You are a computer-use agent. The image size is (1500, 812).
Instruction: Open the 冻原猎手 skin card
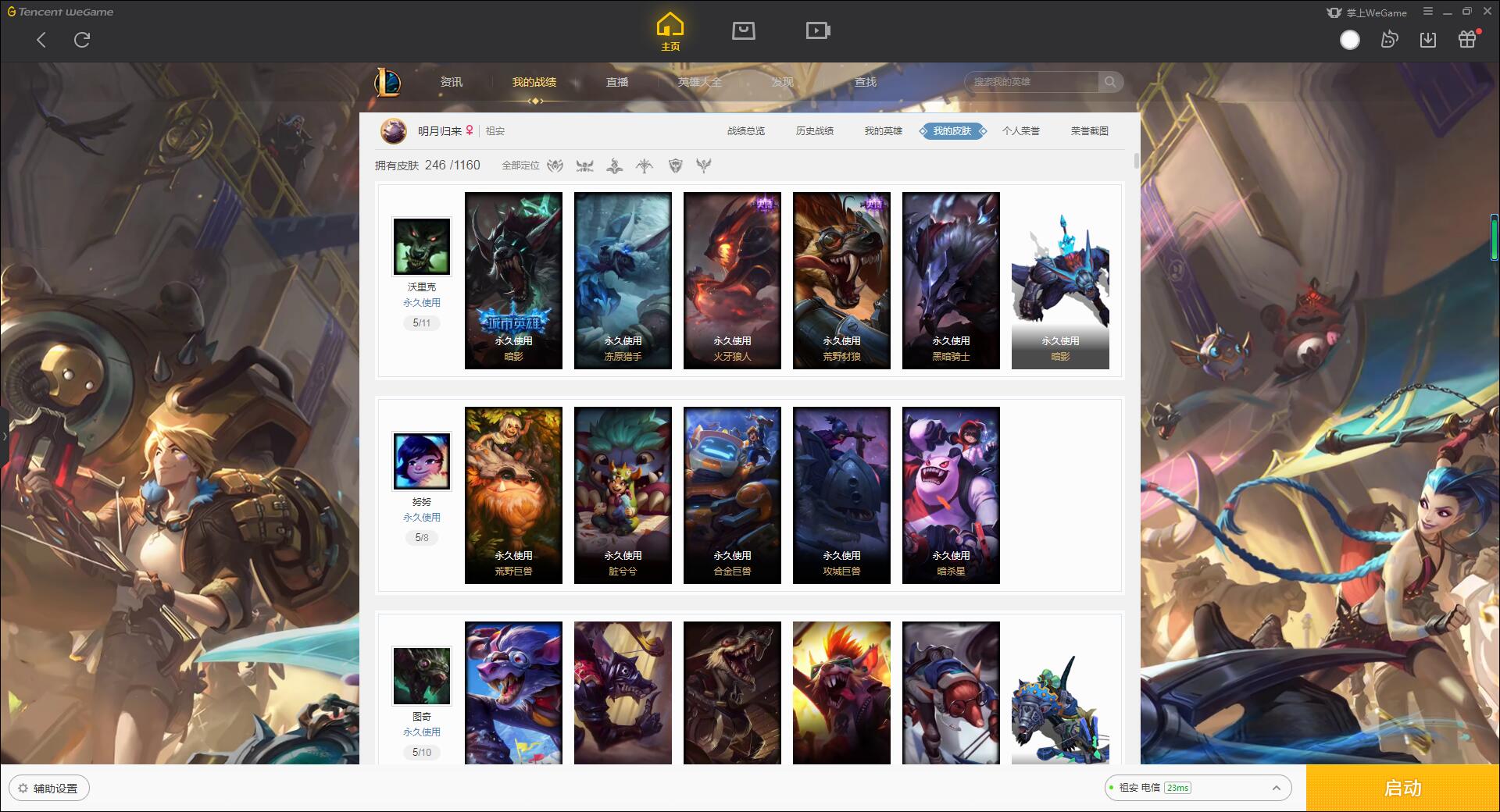(x=623, y=280)
